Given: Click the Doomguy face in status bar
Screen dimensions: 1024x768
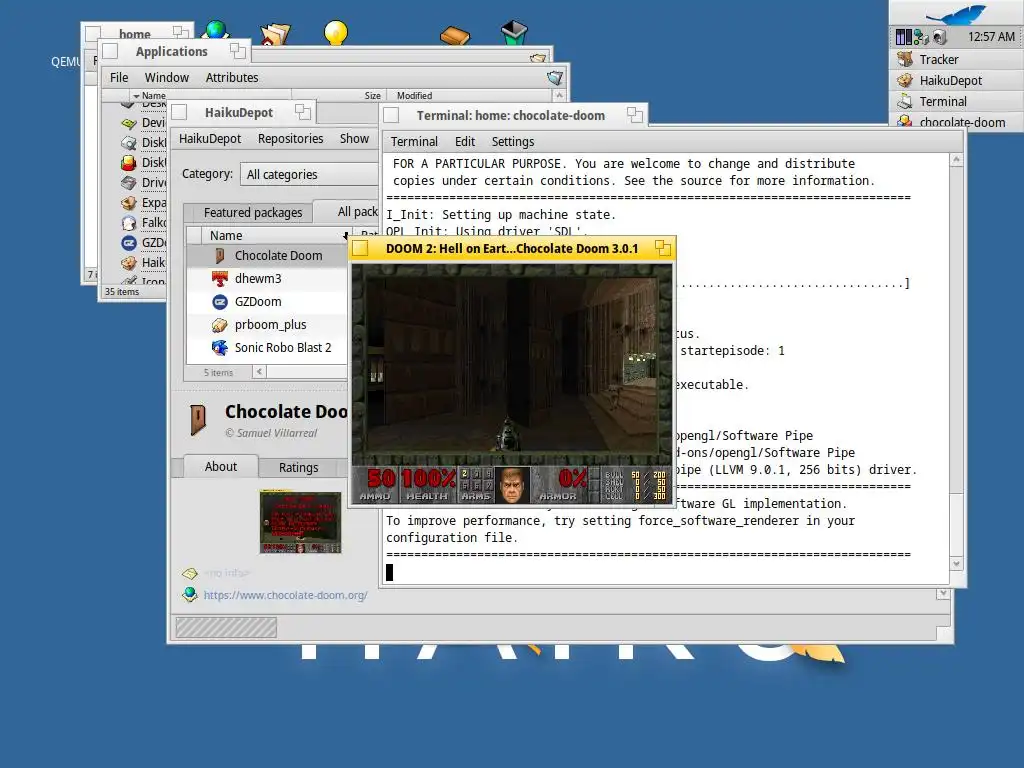Looking at the screenshot, I should click(513, 485).
